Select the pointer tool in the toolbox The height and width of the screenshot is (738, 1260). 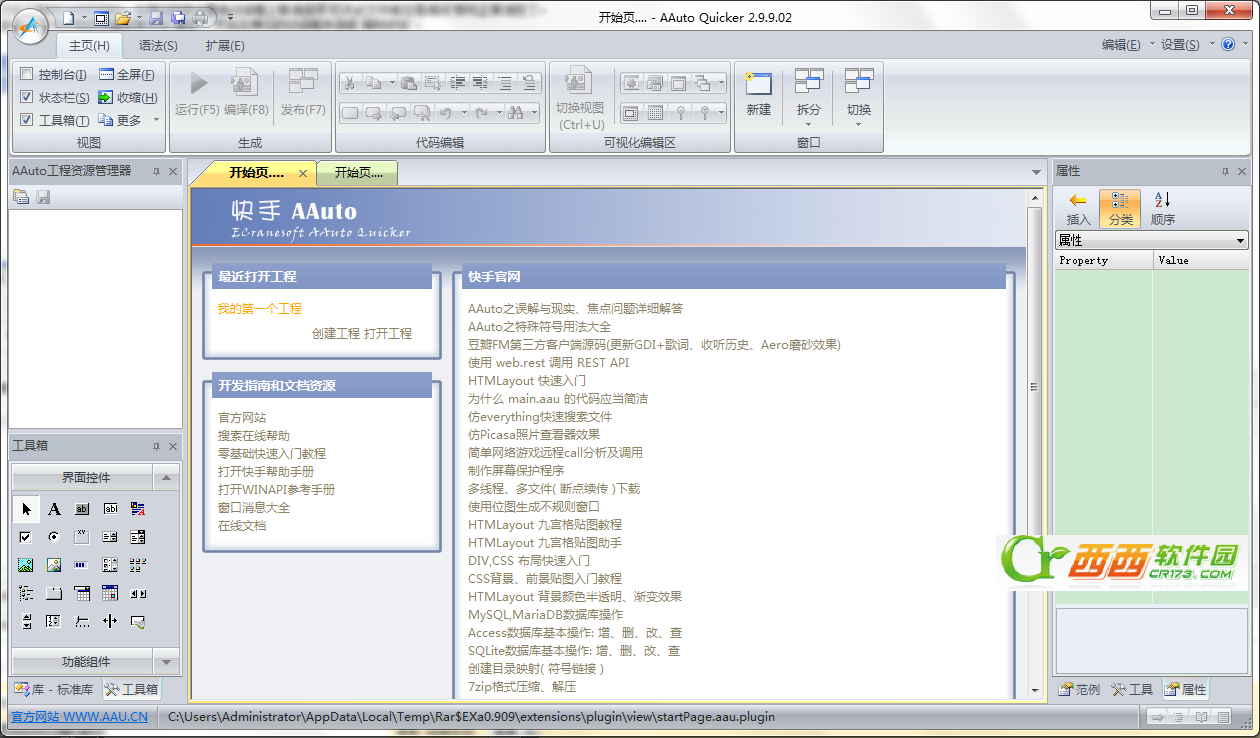27,509
